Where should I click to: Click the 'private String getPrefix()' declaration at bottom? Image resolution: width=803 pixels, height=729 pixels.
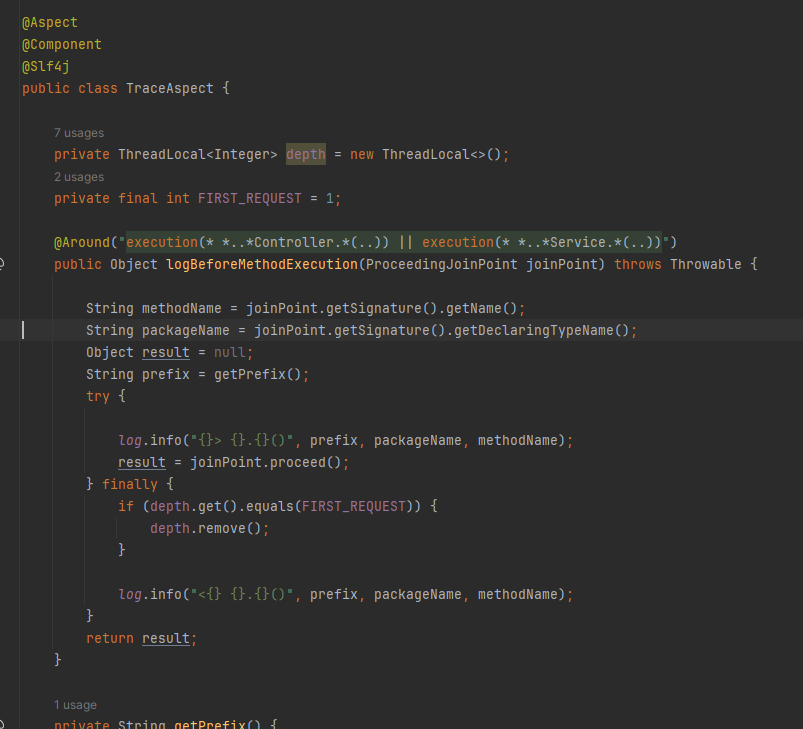(x=158, y=724)
